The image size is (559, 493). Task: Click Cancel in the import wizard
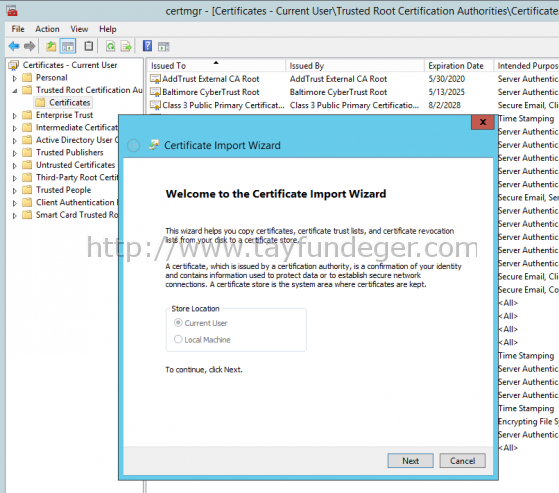coord(462,461)
